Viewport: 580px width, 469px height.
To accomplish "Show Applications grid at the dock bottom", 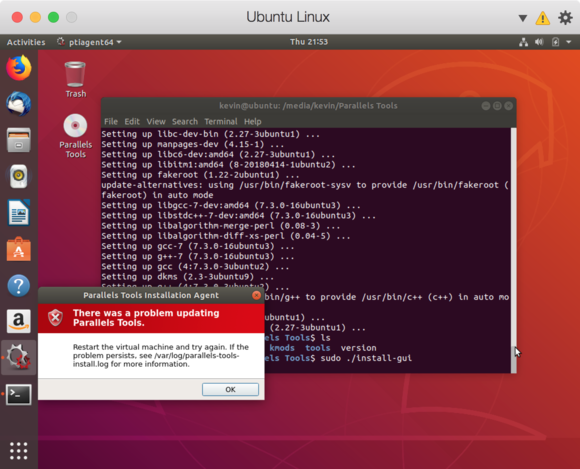I will click(18, 451).
